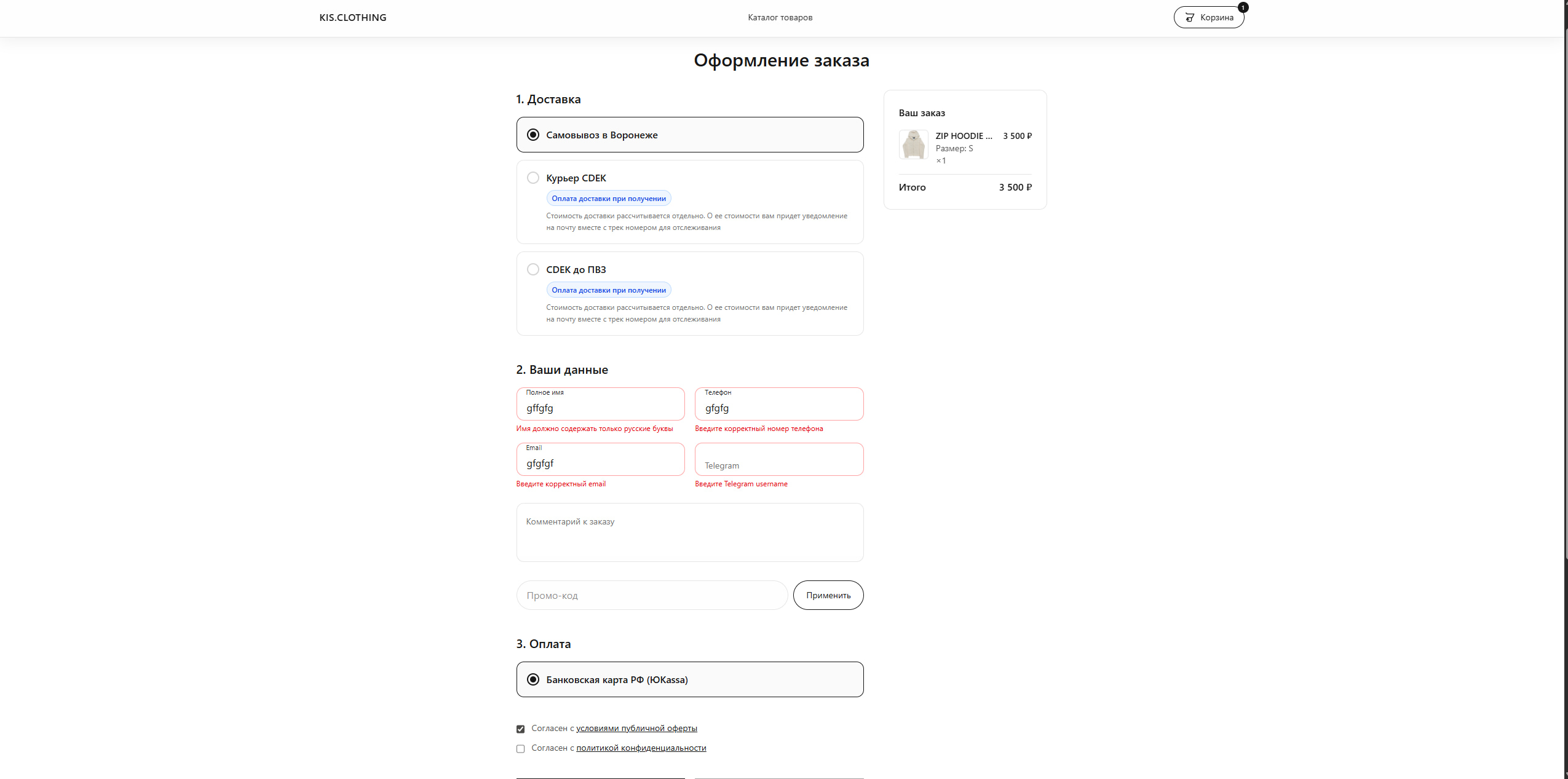Select Банковская карта РФ payment option
This screenshot has height=779, width=1568.
click(533, 679)
